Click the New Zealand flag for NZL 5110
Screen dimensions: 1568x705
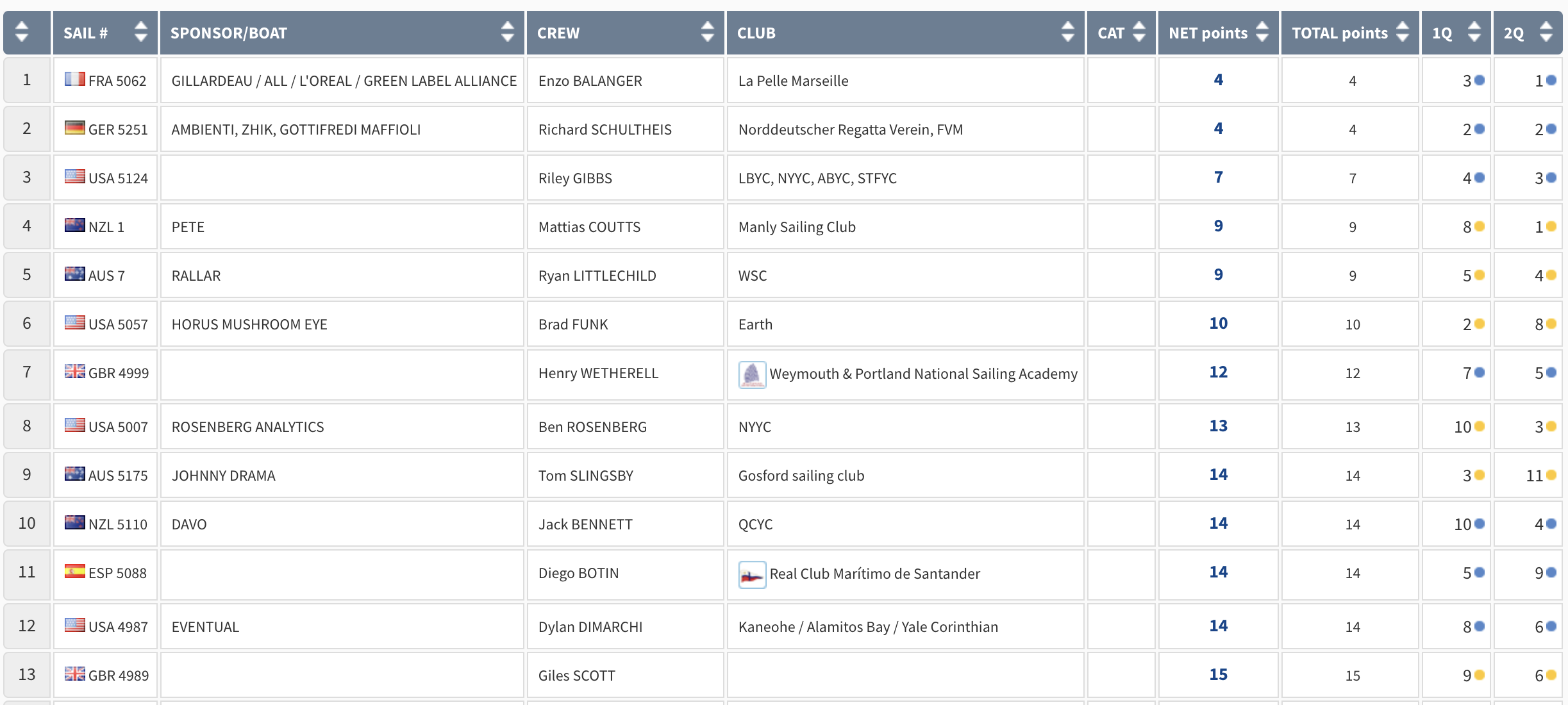click(x=75, y=523)
